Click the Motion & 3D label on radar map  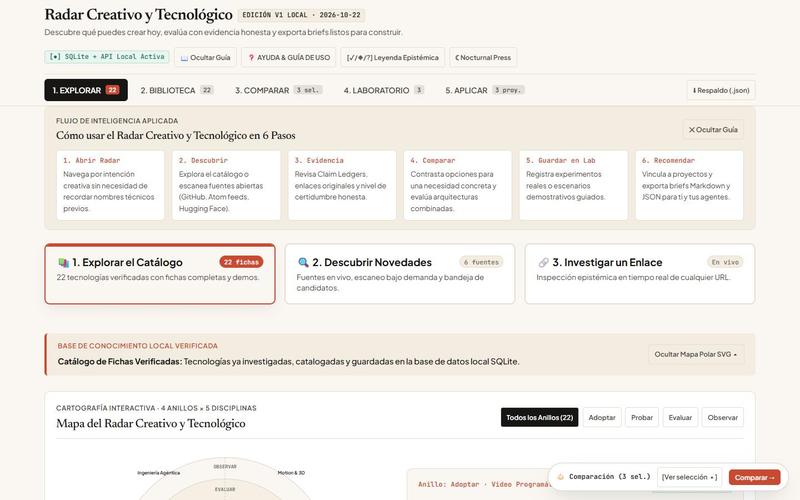[291, 473]
